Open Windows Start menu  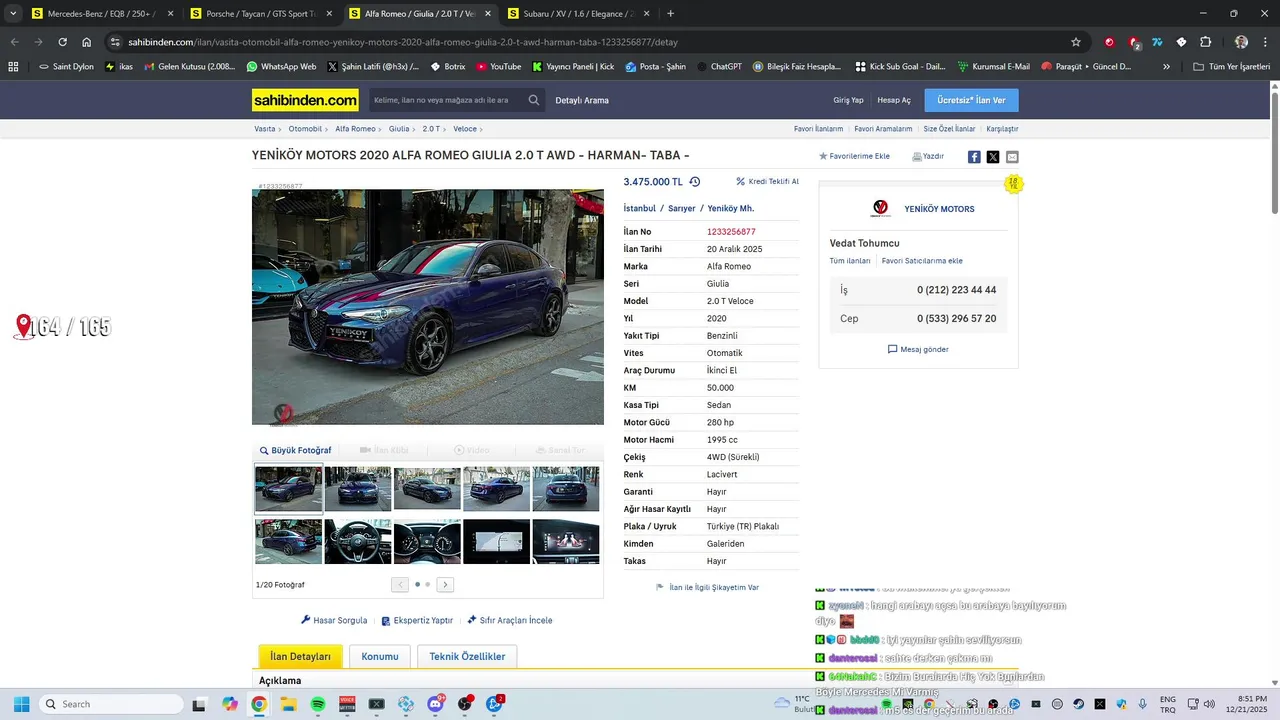pos(21,704)
